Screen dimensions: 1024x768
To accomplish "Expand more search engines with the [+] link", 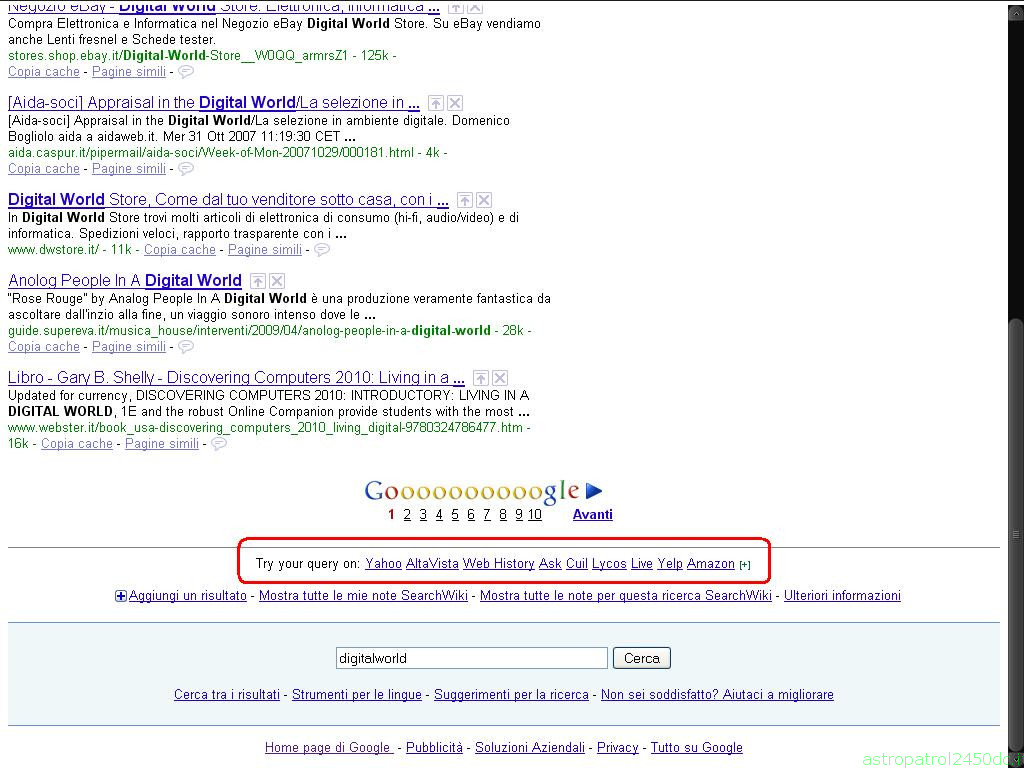I will (744, 565).
